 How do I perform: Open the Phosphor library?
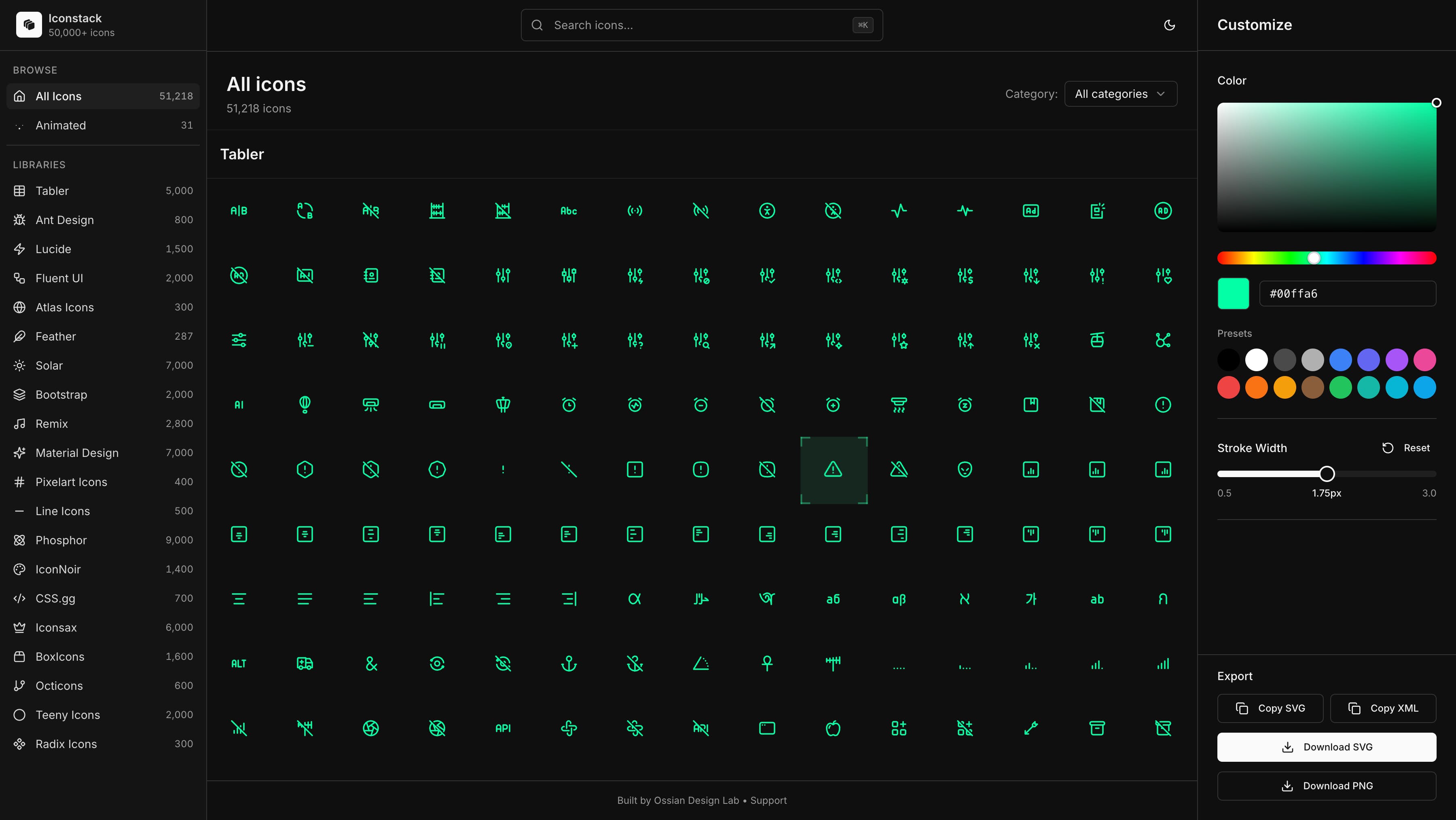[61, 540]
